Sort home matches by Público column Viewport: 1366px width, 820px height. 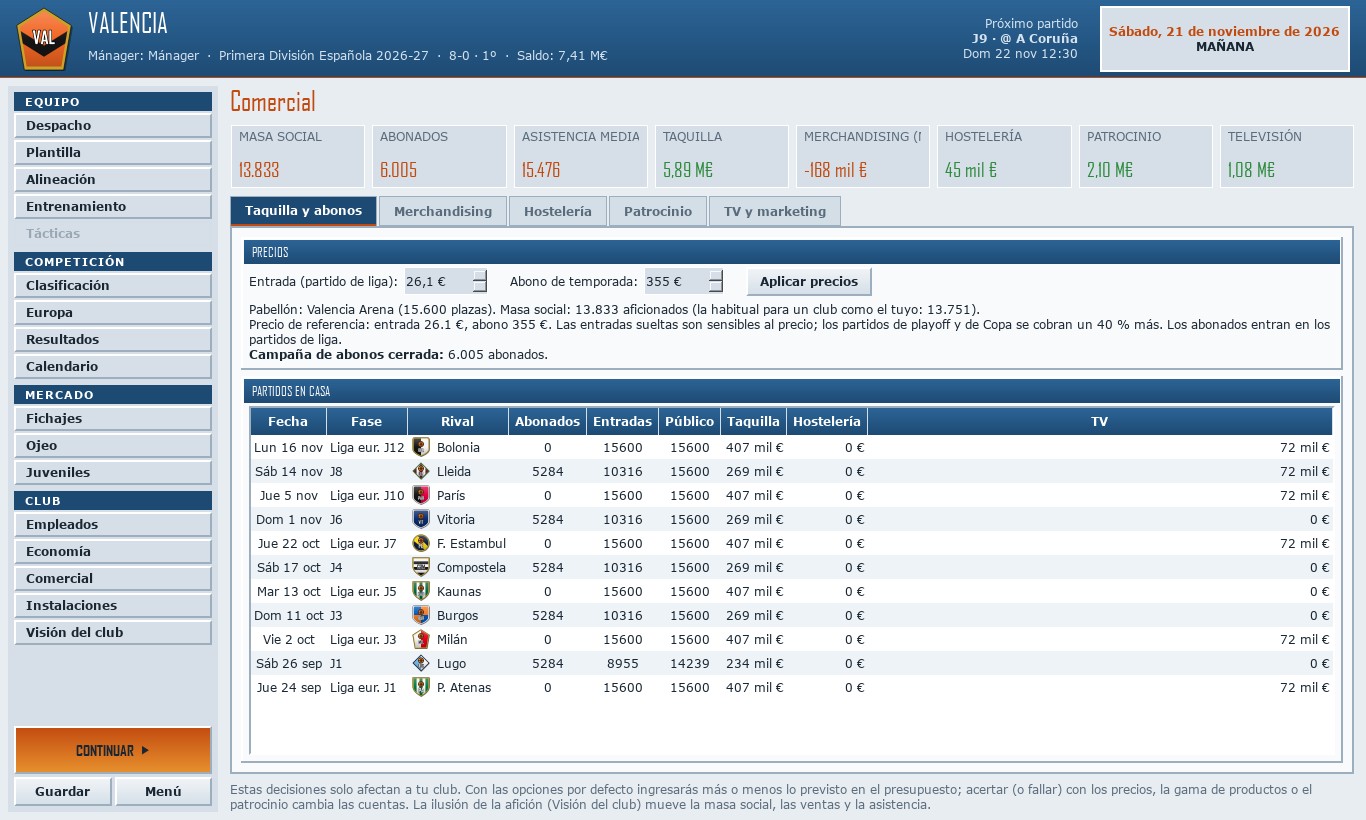click(690, 422)
